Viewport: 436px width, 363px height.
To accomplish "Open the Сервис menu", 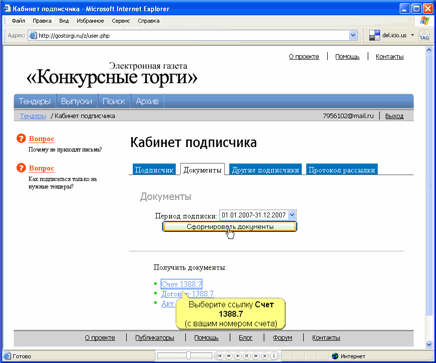I will click(121, 21).
